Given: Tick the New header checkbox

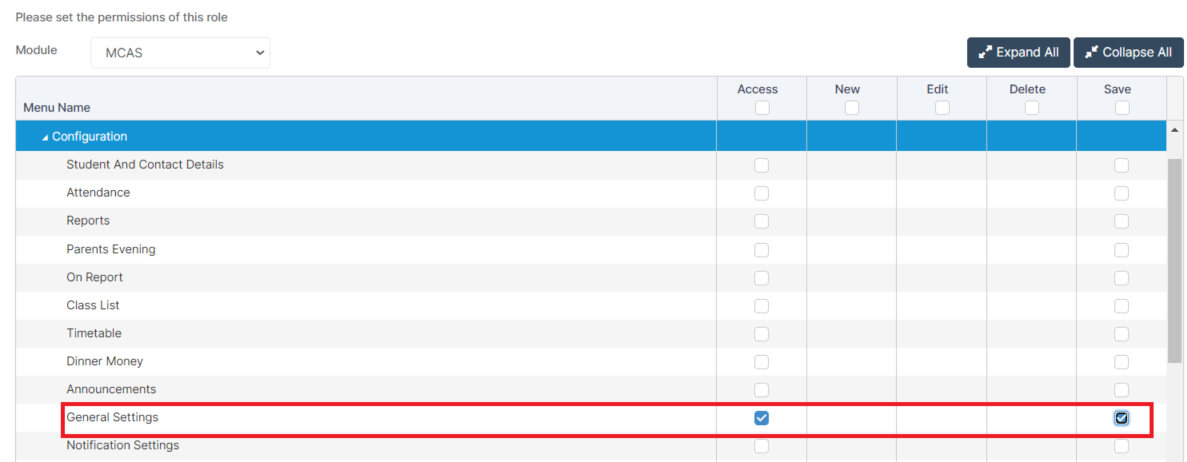Looking at the screenshot, I should pyautogui.click(x=852, y=108).
